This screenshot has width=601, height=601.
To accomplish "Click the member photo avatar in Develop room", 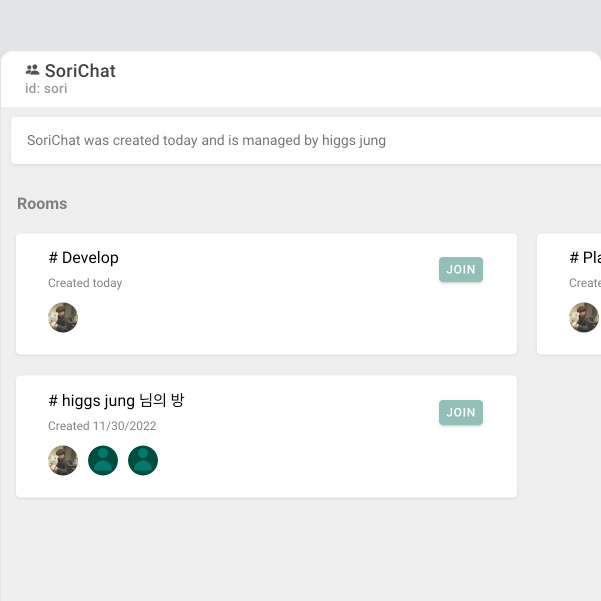I will (x=63, y=318).
